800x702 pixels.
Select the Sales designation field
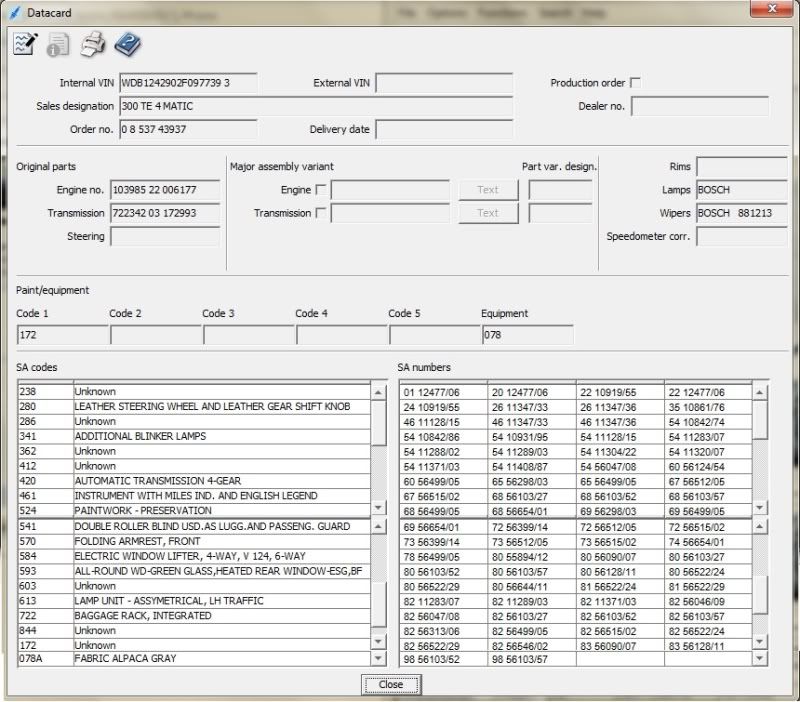click(316, 106)
